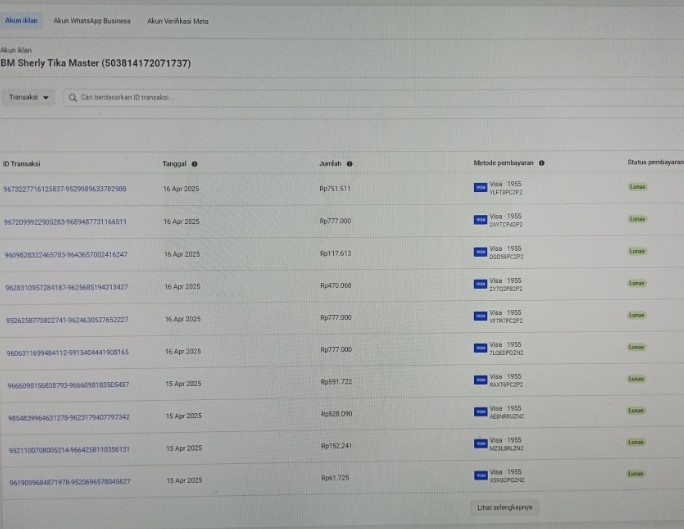The width and height of the screenshot is (684, 529).
Task: Switch to the Akun WhatsApp Business tab
Action: click(x=92, y=20)
